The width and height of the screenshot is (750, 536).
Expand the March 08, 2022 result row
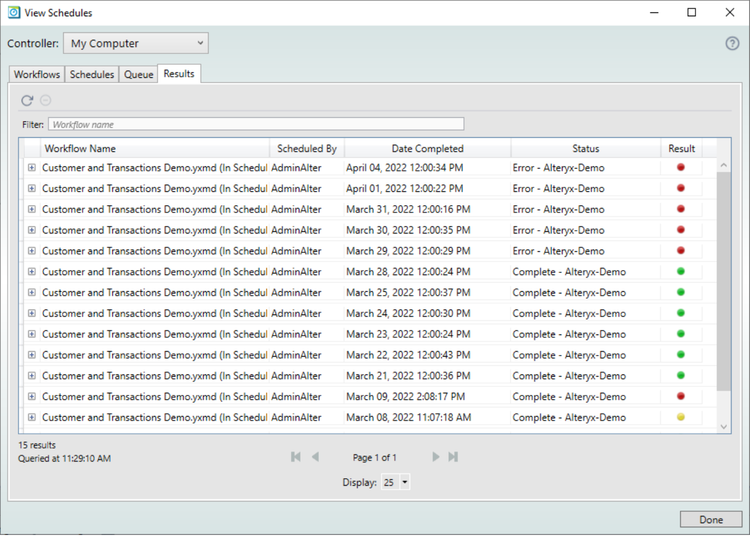pyautogui.click(x=32, y=417)
